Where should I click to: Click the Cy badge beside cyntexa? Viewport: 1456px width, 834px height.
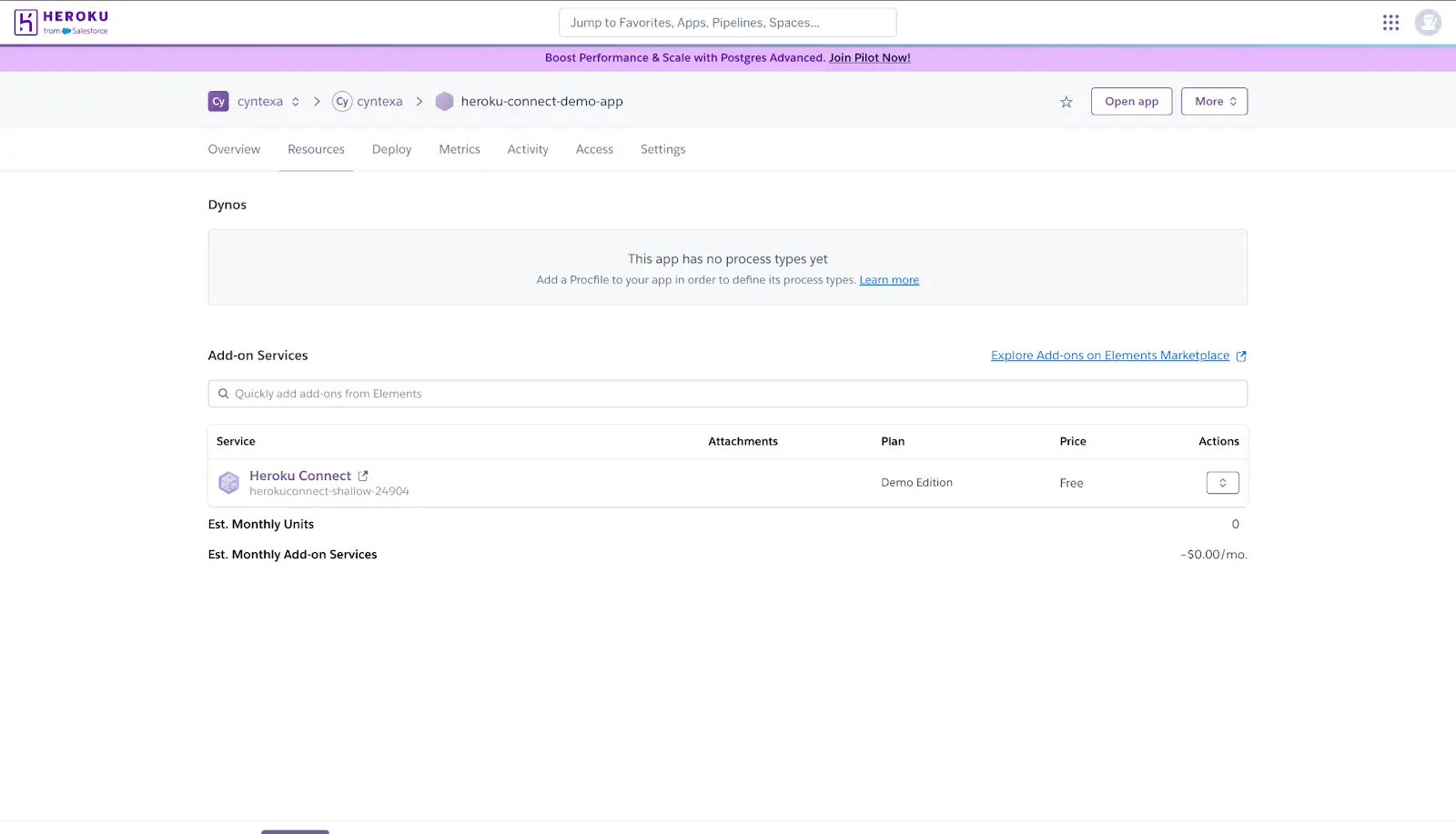[x=218, y=101]
